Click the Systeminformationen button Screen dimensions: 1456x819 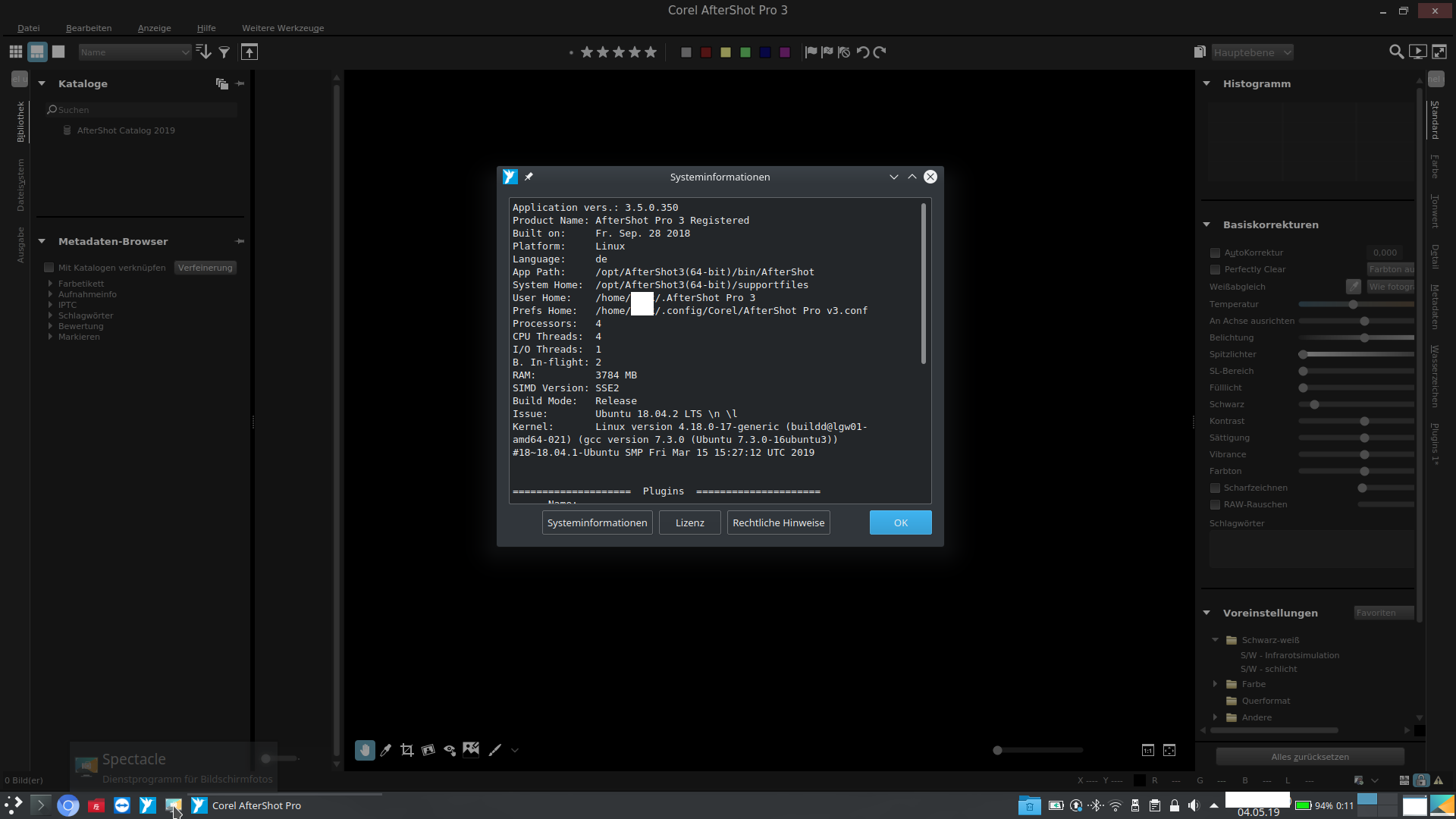click(x=598, y=522)
